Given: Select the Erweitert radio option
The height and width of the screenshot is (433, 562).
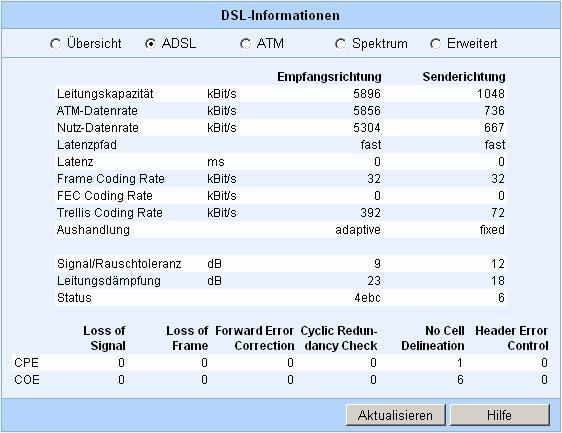Looking at the screenshot, I should coord(435,44).
